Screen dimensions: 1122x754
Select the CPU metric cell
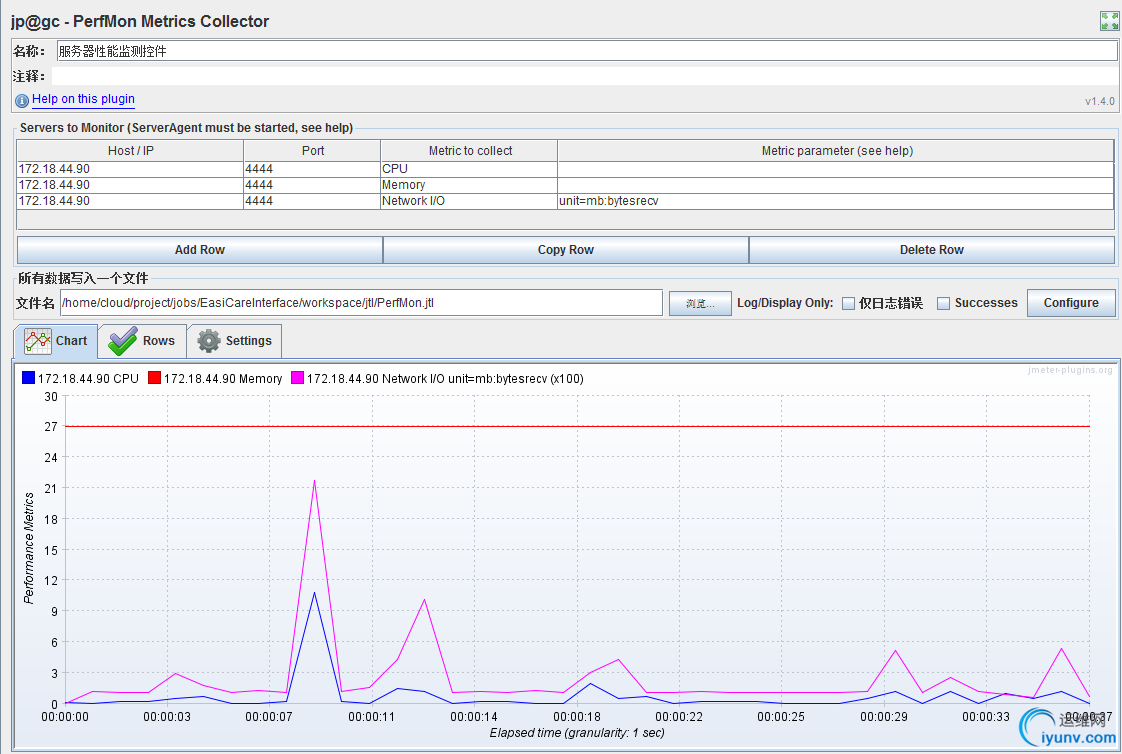[469, 169]
